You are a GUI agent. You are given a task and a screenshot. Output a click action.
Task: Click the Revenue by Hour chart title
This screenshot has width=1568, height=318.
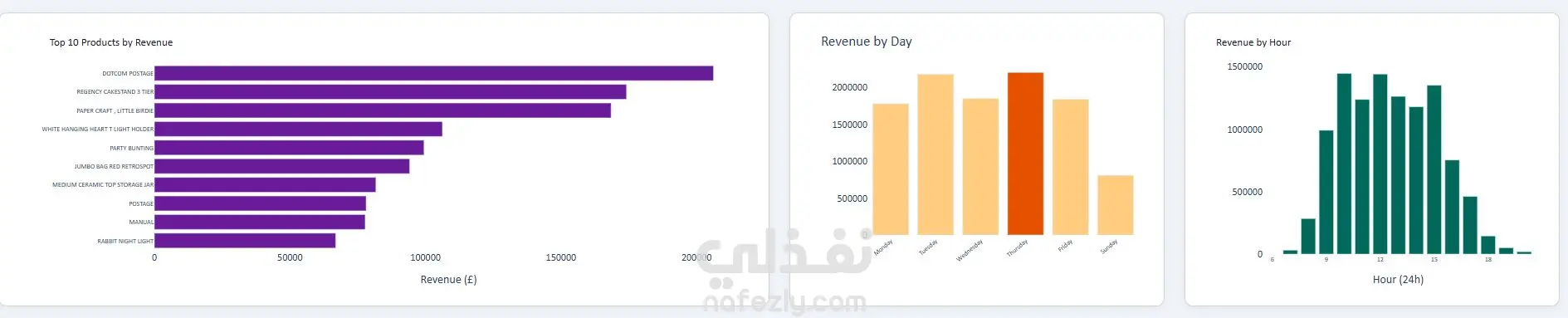[1253, 42]
